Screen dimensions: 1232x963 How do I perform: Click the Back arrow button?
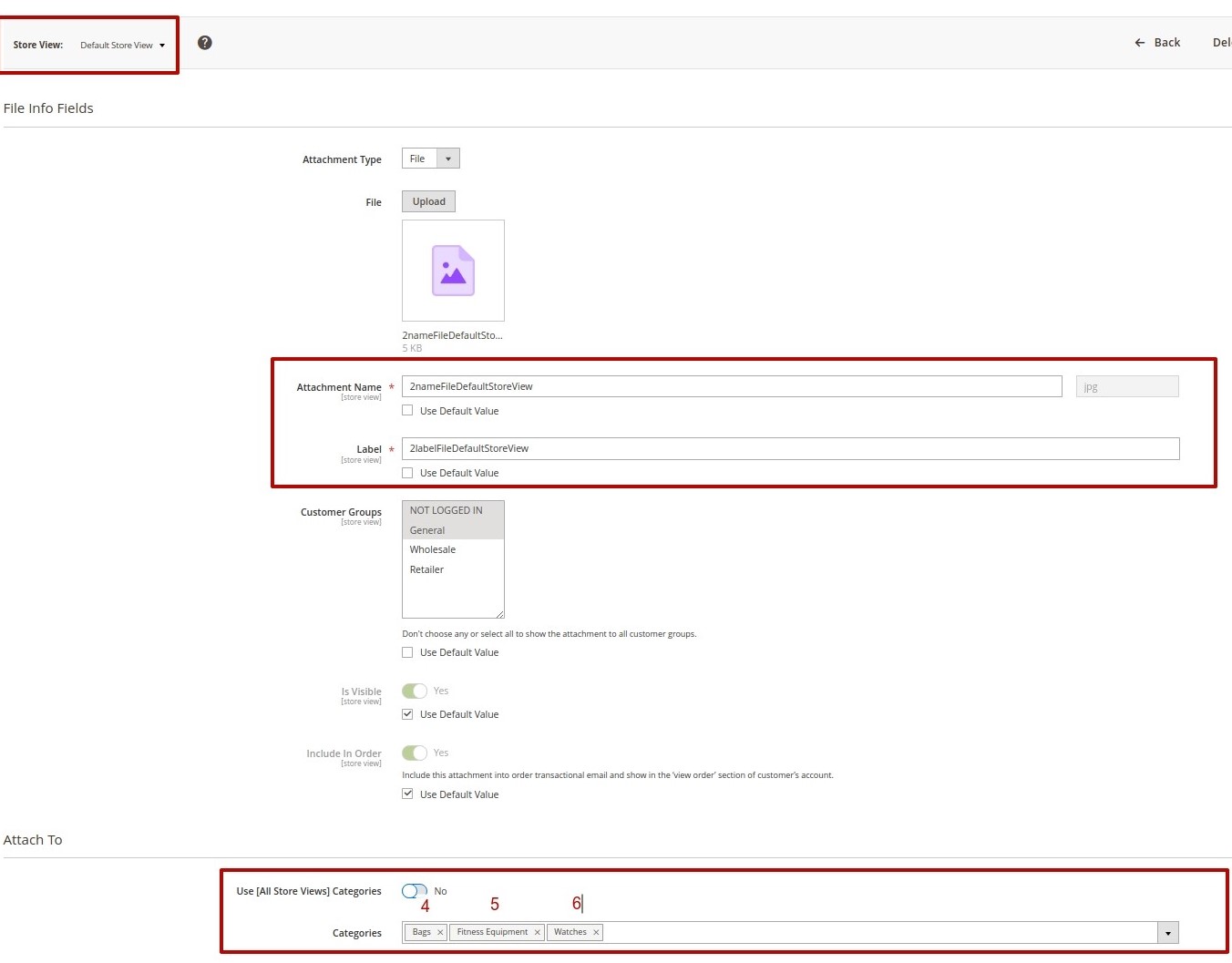point(1156,43)
